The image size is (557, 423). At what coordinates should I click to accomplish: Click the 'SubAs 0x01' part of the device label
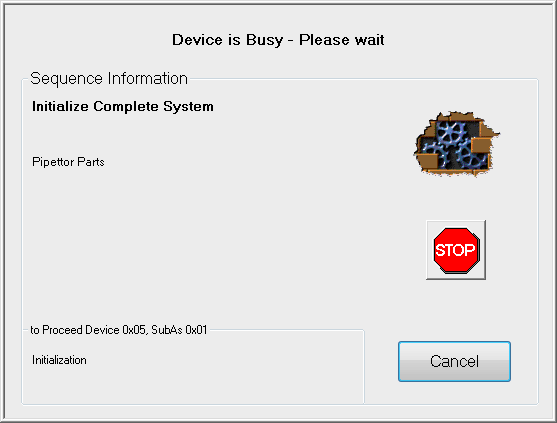tap(179, 330)
